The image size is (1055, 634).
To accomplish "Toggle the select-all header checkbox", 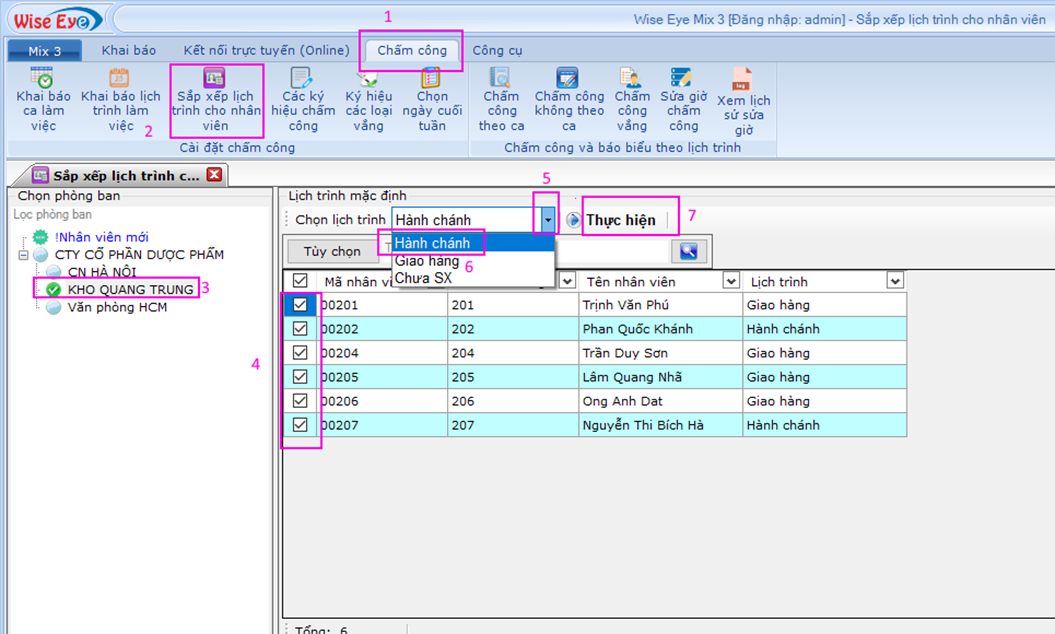I will point(300,282).
